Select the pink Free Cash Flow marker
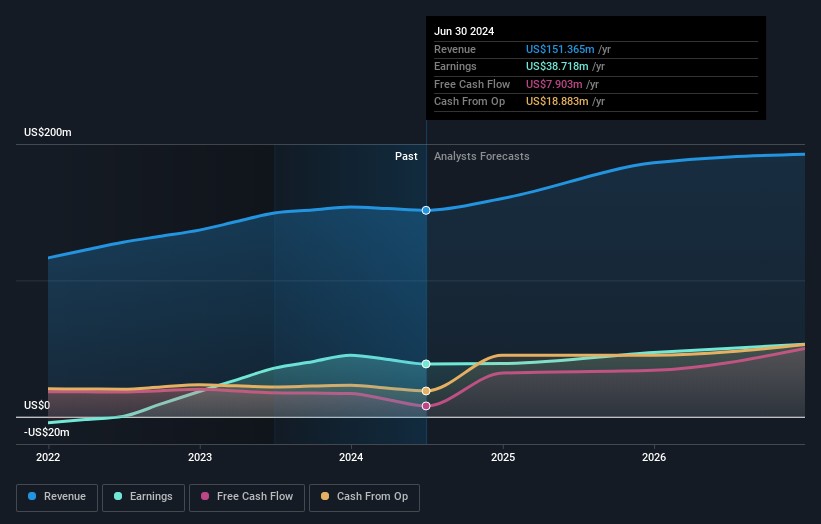The height and width of the screenshot is (524, 821). (x=426, y=406)
